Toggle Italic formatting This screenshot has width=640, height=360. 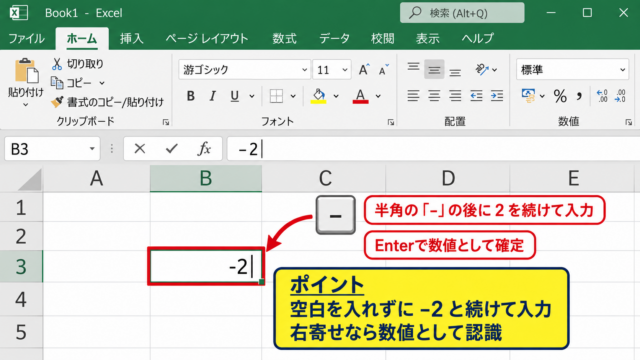[212, 96]
